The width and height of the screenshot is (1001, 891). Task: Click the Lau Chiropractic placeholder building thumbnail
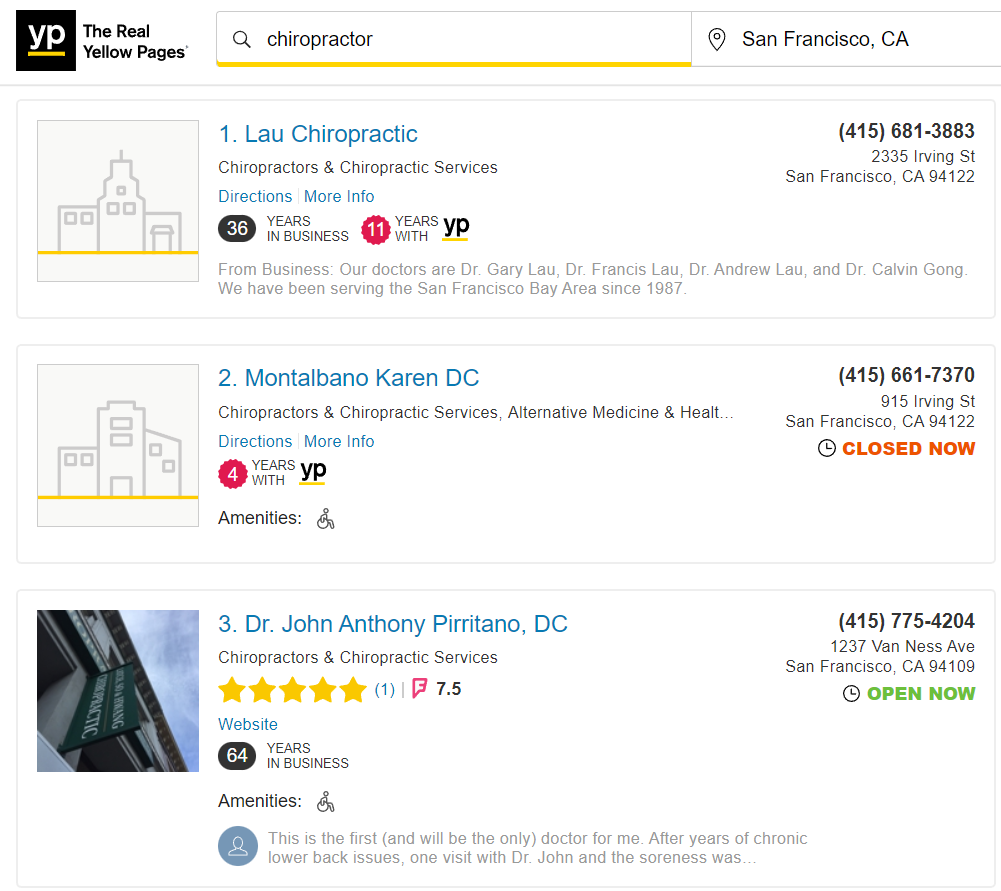(x=118, y=201)
